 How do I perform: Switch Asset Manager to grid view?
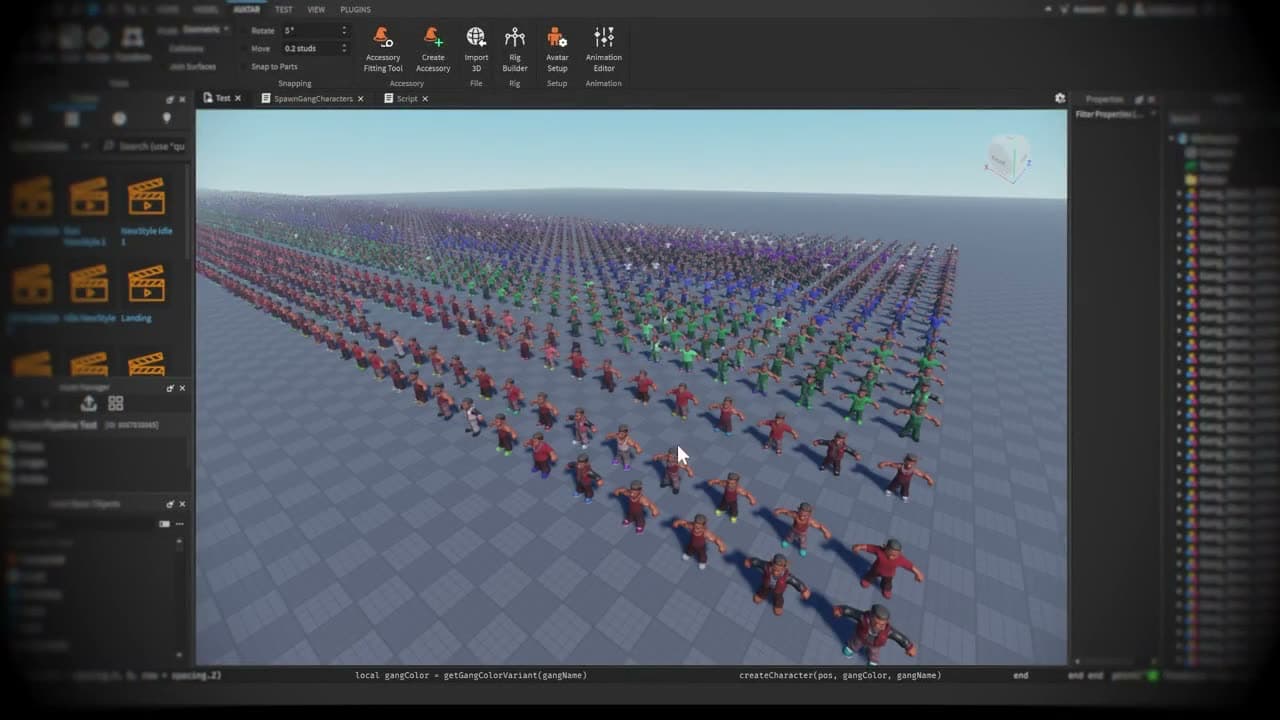click(115, 403)
